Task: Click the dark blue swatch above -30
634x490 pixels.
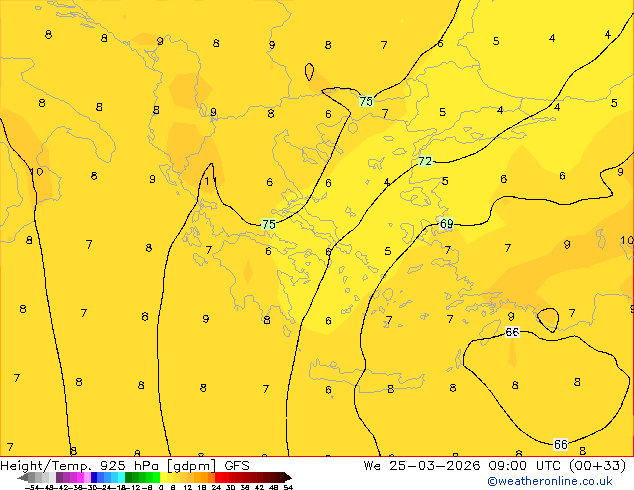Action: [x=94, y=477]
